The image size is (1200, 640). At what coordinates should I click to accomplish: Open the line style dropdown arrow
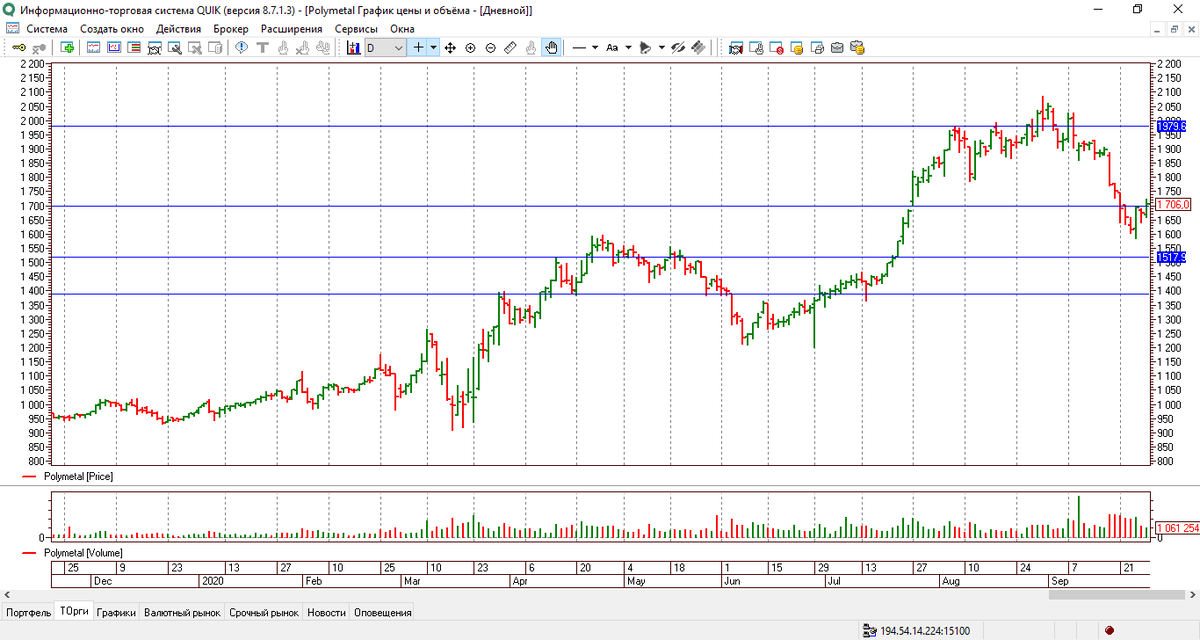pyautogui.click(x=595, y=47)
